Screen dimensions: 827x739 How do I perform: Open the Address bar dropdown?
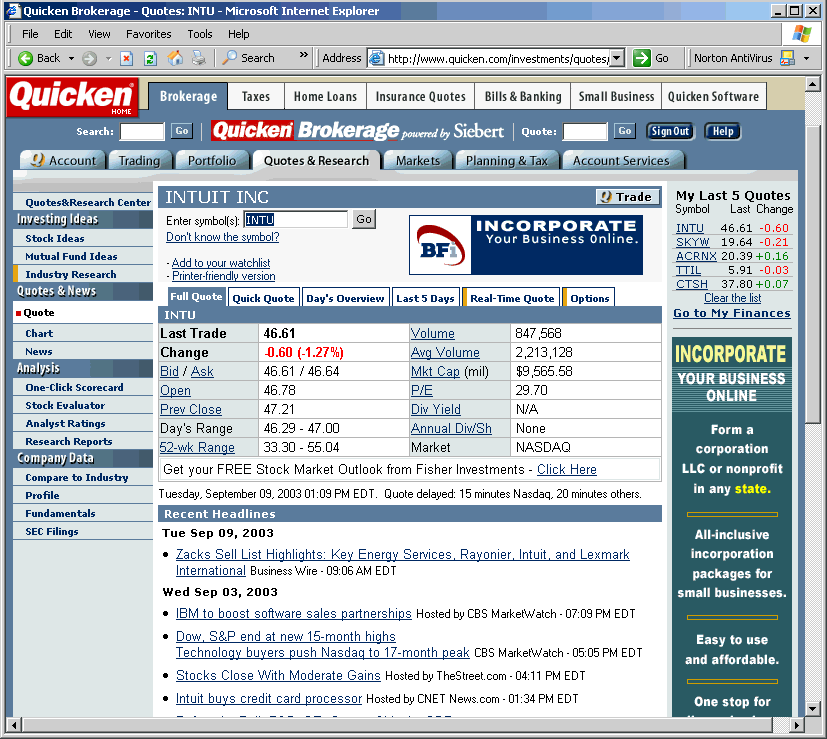point(614,57)
